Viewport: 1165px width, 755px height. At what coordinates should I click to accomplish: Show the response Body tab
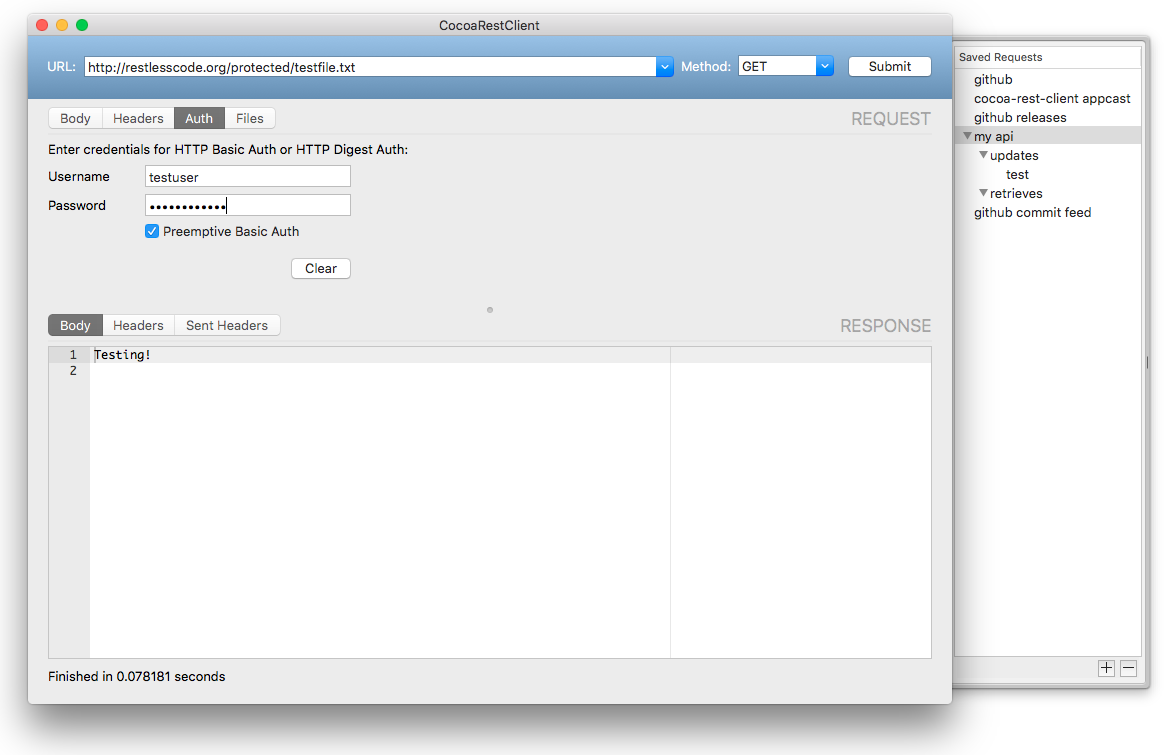pos(75,325)
